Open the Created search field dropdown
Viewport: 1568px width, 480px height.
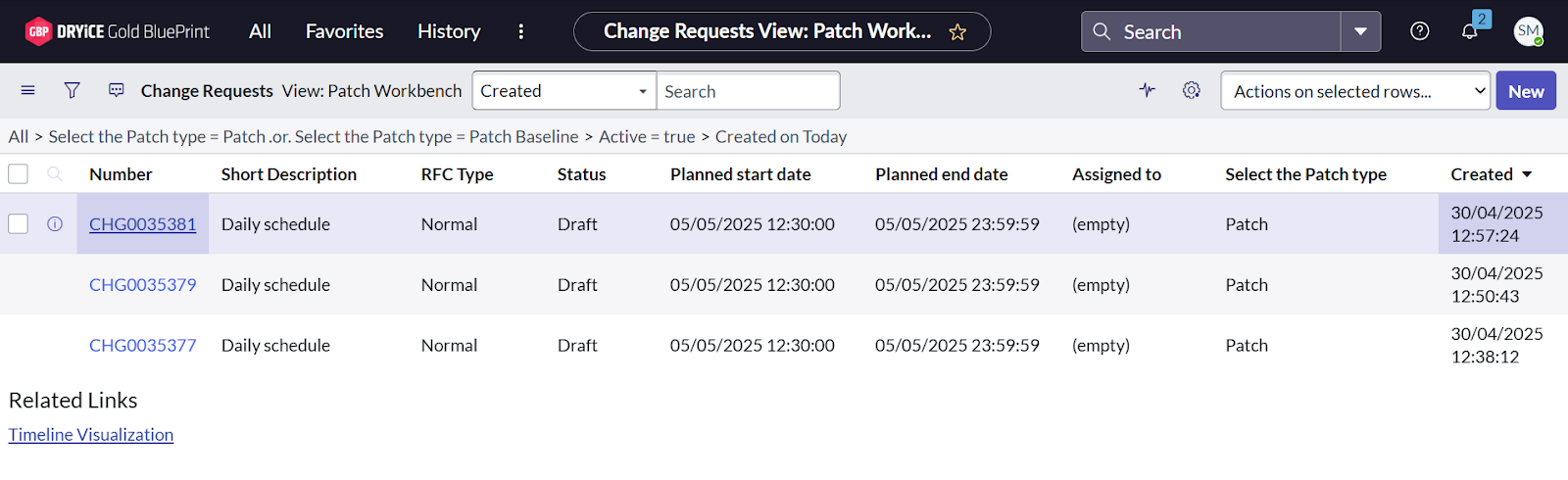point(563,91)
